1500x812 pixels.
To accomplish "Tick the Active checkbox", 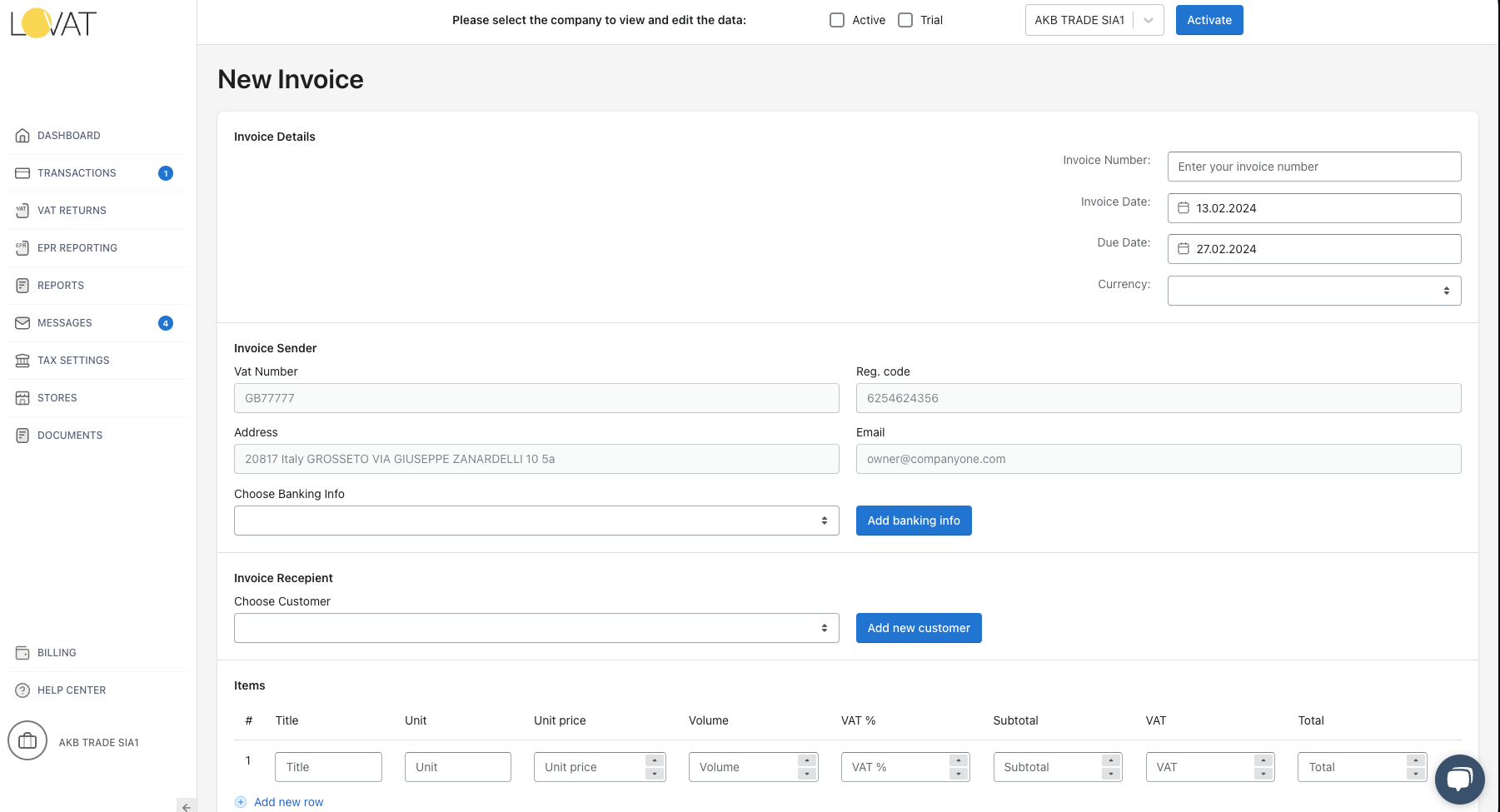I will click(x=837, y=20).
